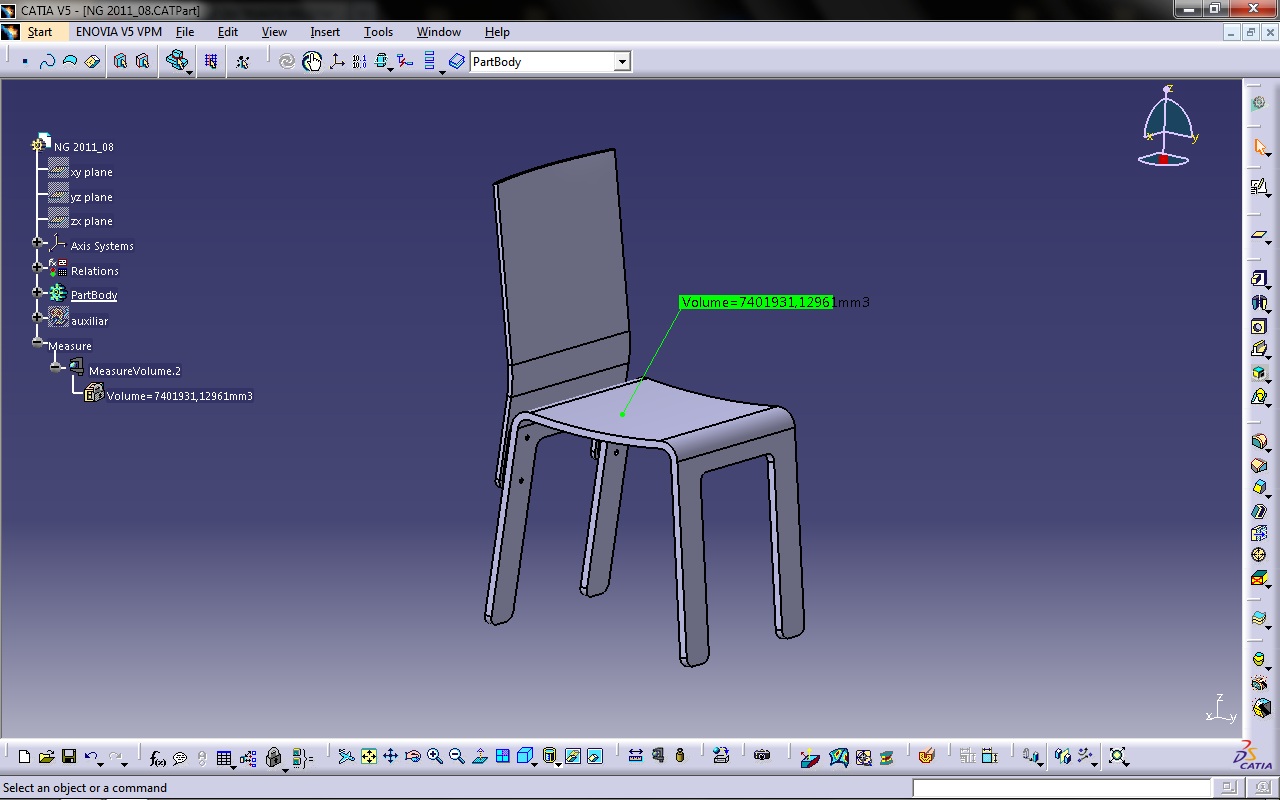Click the Sketcher icon in right toolbar
Screen dimensions: 1280x800
tap(1259, 187)
